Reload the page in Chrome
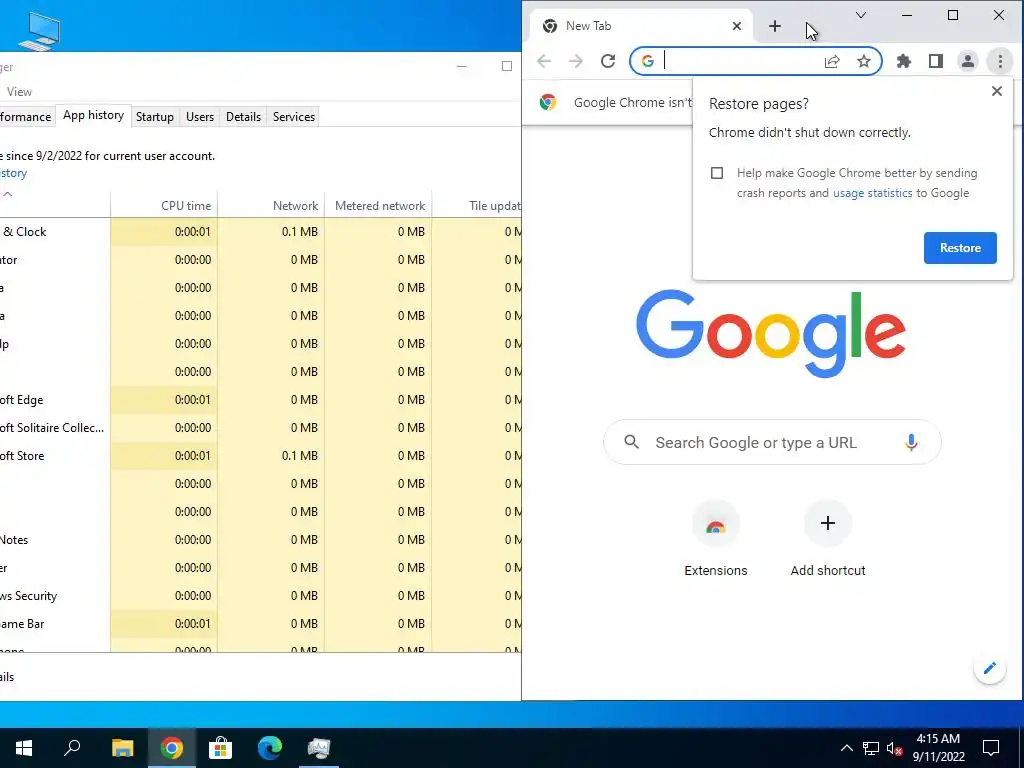Viewport: 1024px width, 768px height. coord(608,61)
